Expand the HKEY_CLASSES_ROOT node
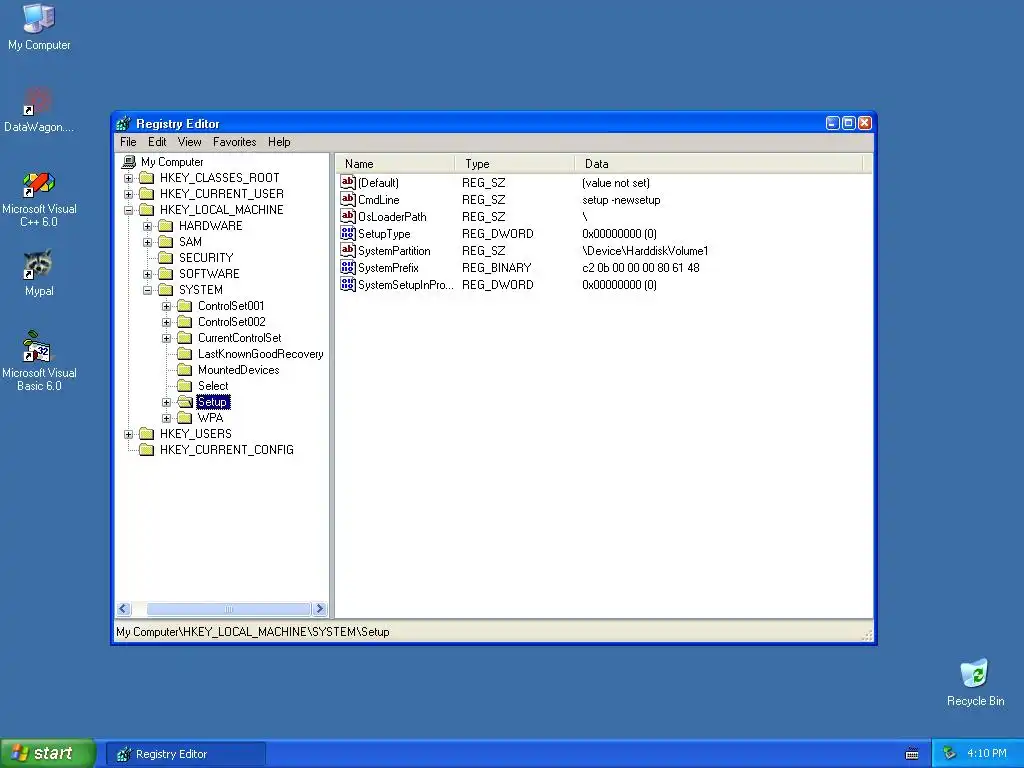 [129, 178]
